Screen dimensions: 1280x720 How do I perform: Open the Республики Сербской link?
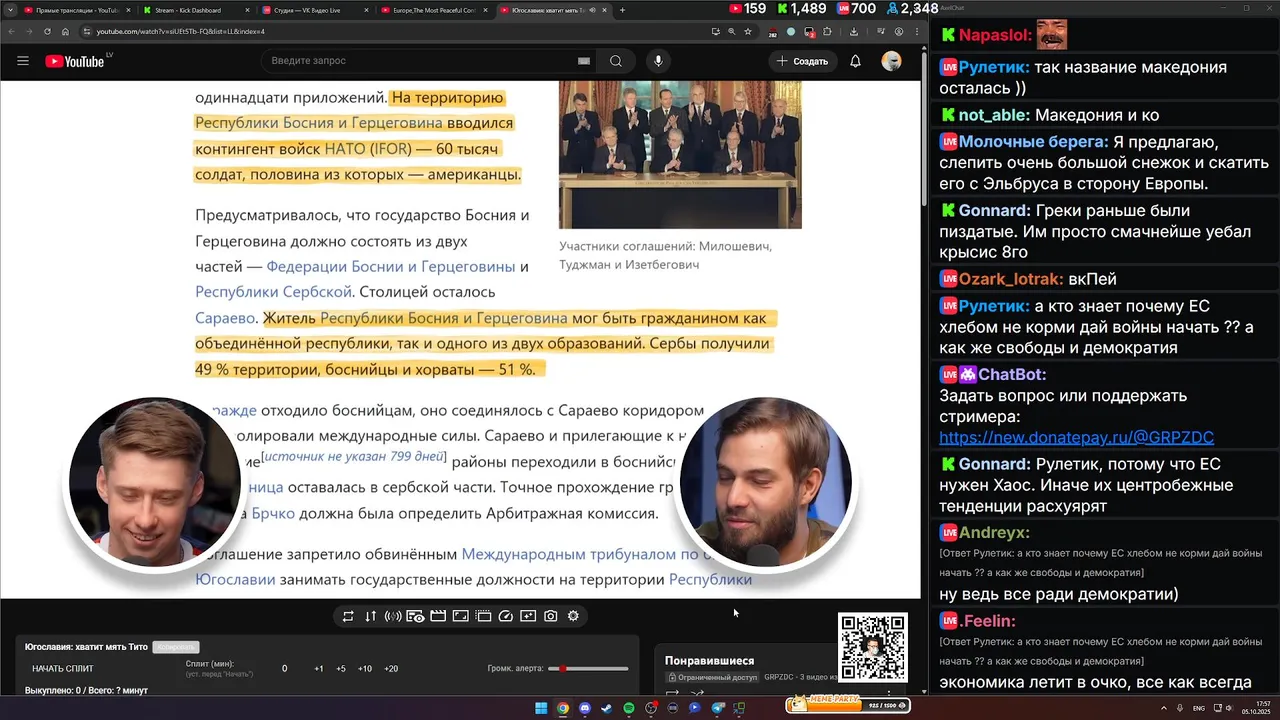click(273, 292)
